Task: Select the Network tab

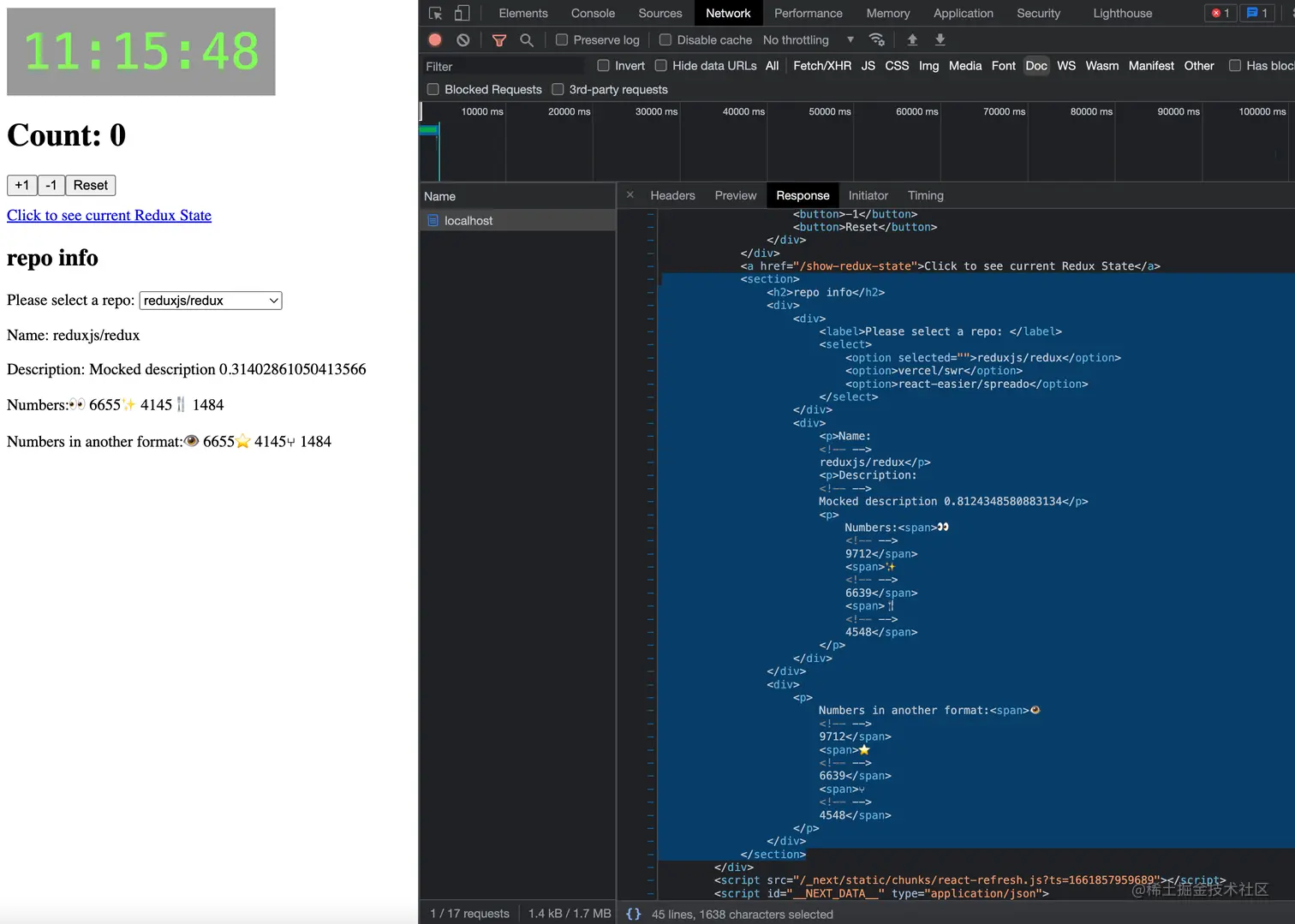Action: (728, 14)
